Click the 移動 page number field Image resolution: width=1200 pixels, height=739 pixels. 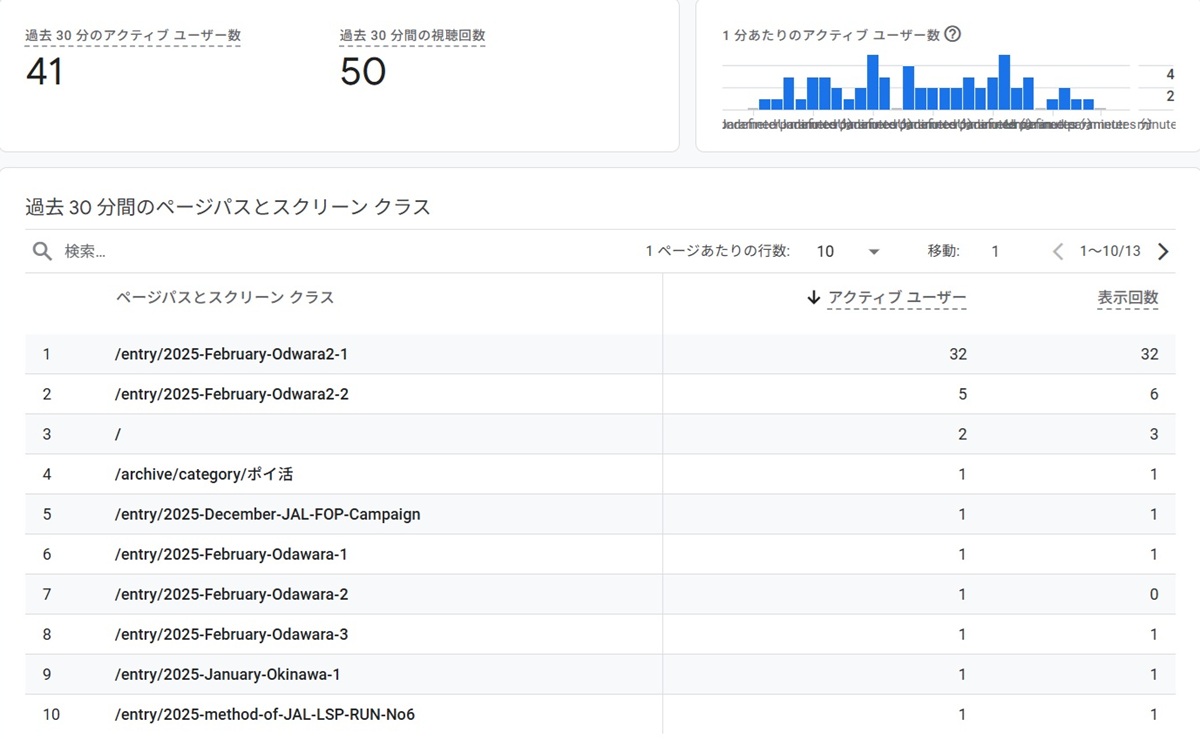pos(995,252)
